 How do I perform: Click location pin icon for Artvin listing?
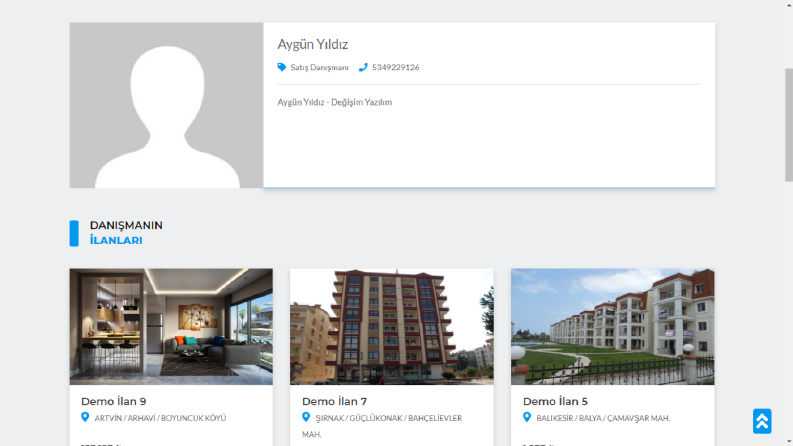[x=85, y=417]
